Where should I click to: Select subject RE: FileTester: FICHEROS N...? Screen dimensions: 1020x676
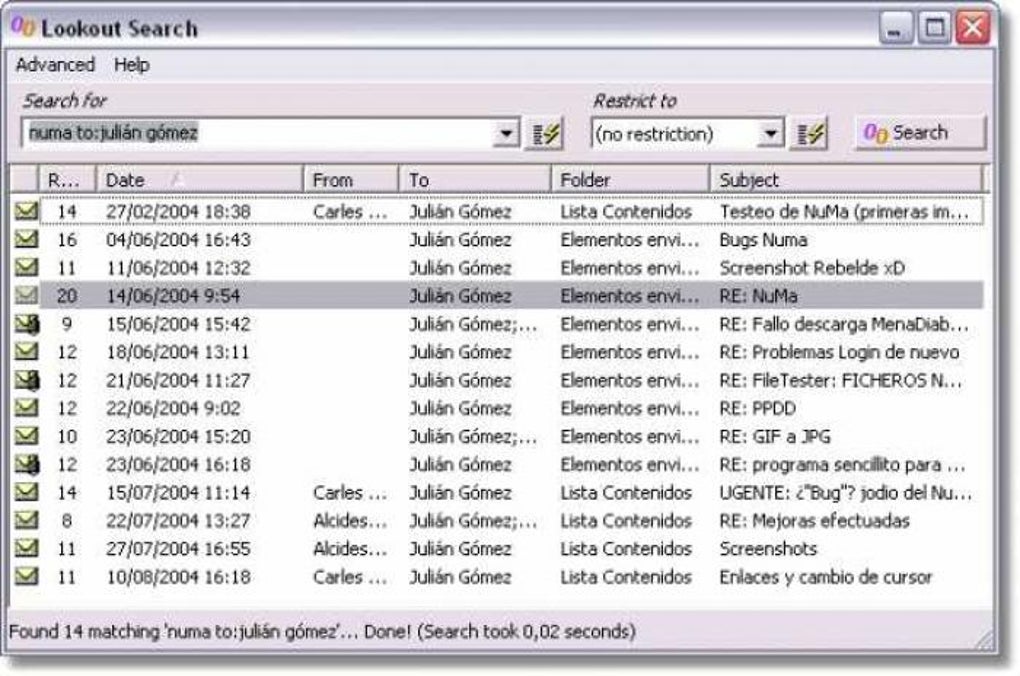pyautogui.click(x=840, y=380)
